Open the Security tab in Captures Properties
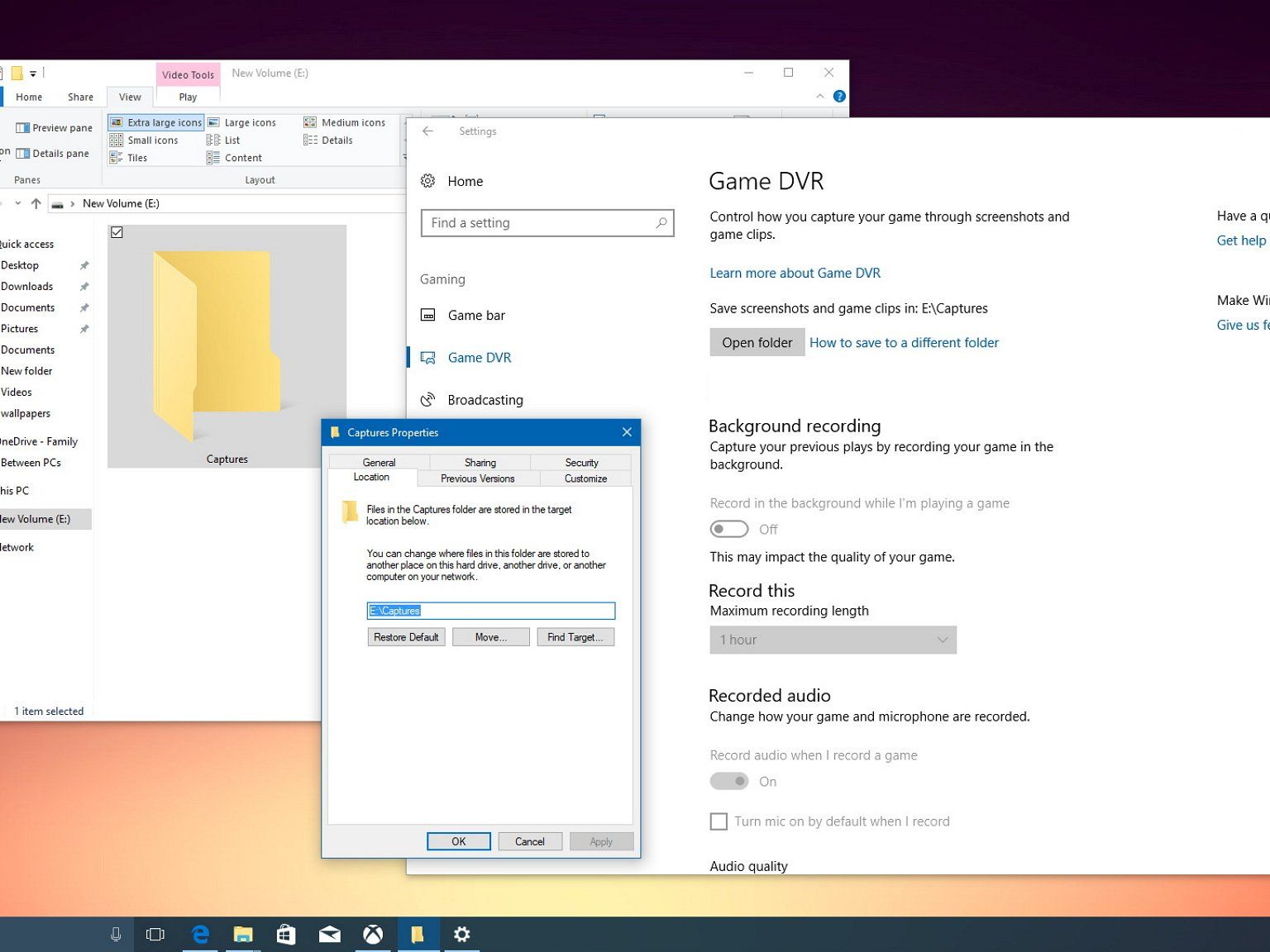Viewport: 1270px width, 952px height. 581,463
